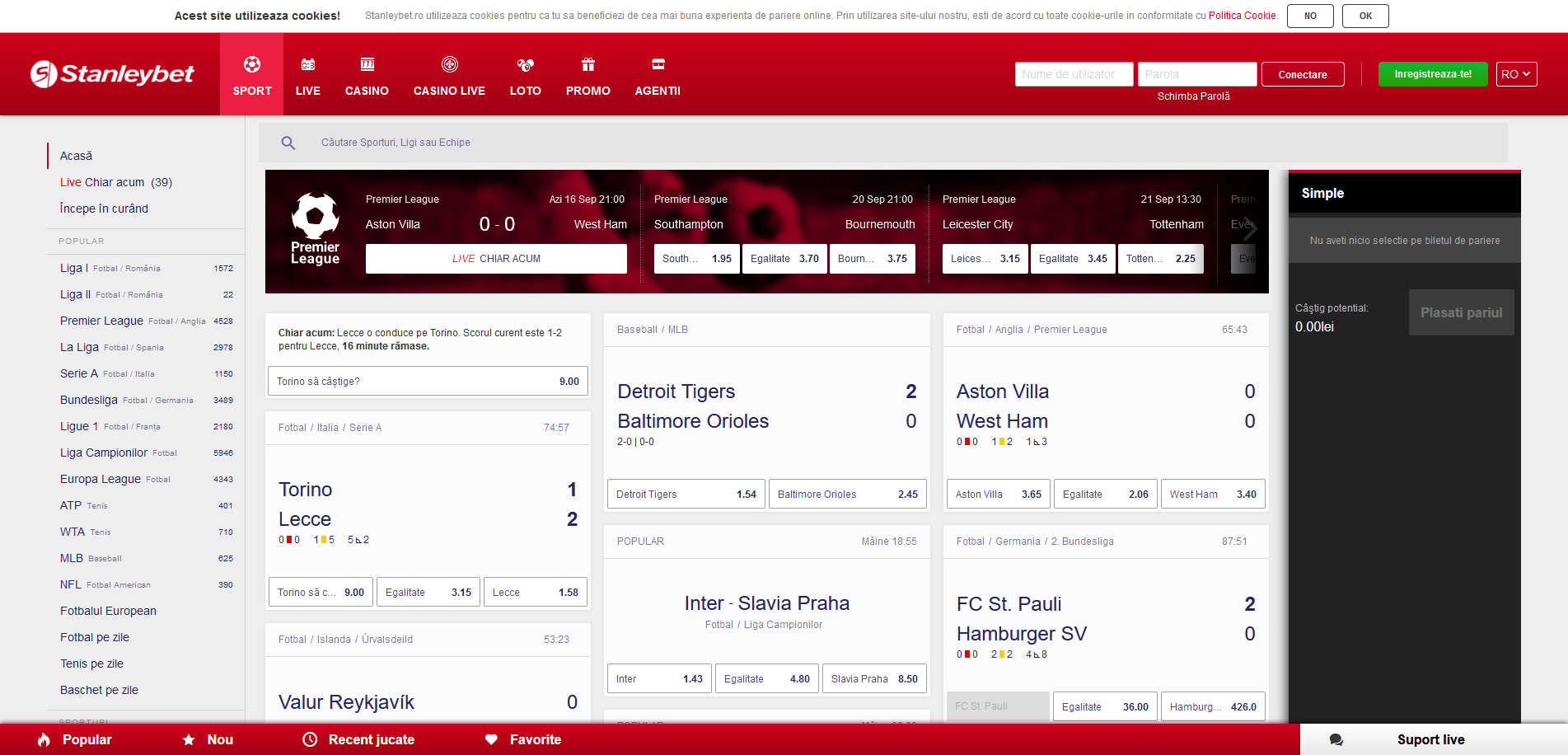Advance the featured matches carousel arrow
The height and width of the screenshot is (755, 1568).
[x=1249, y=228]
